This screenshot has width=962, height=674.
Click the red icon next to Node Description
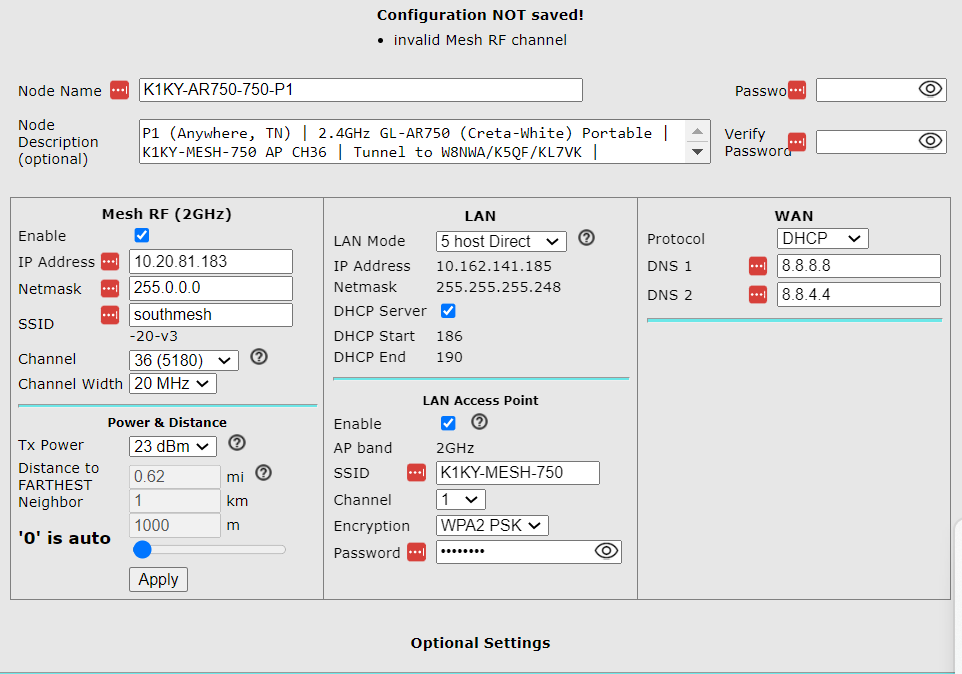796,142
